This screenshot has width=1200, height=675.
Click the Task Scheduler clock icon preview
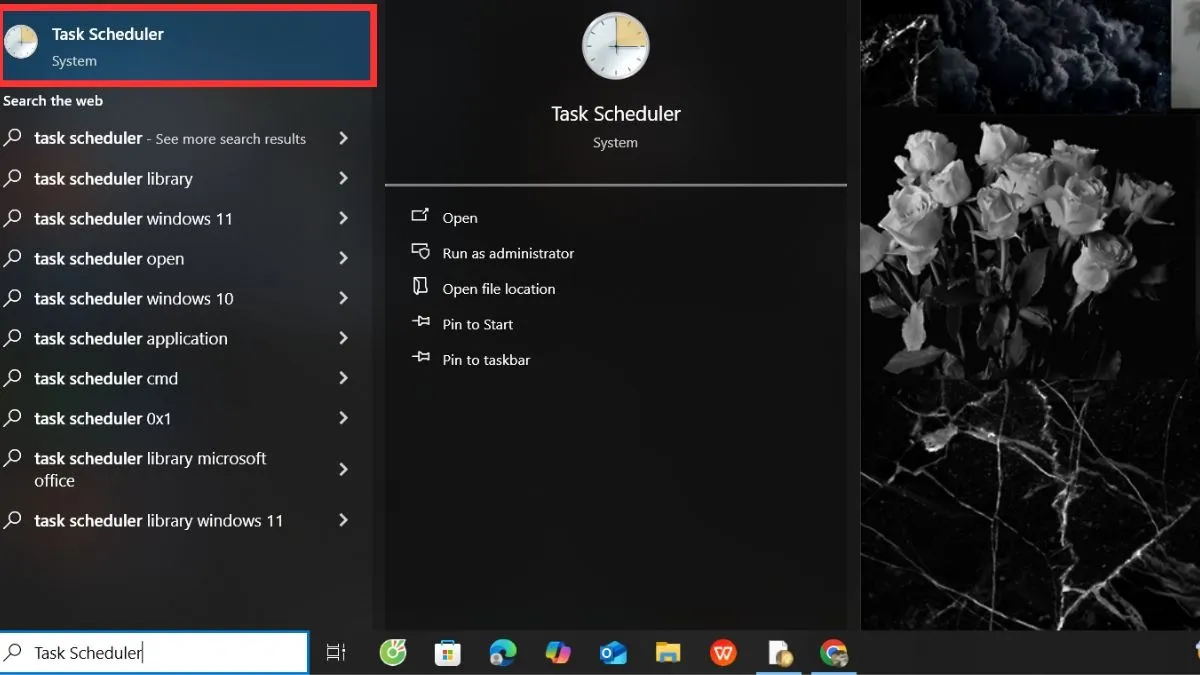615,46
